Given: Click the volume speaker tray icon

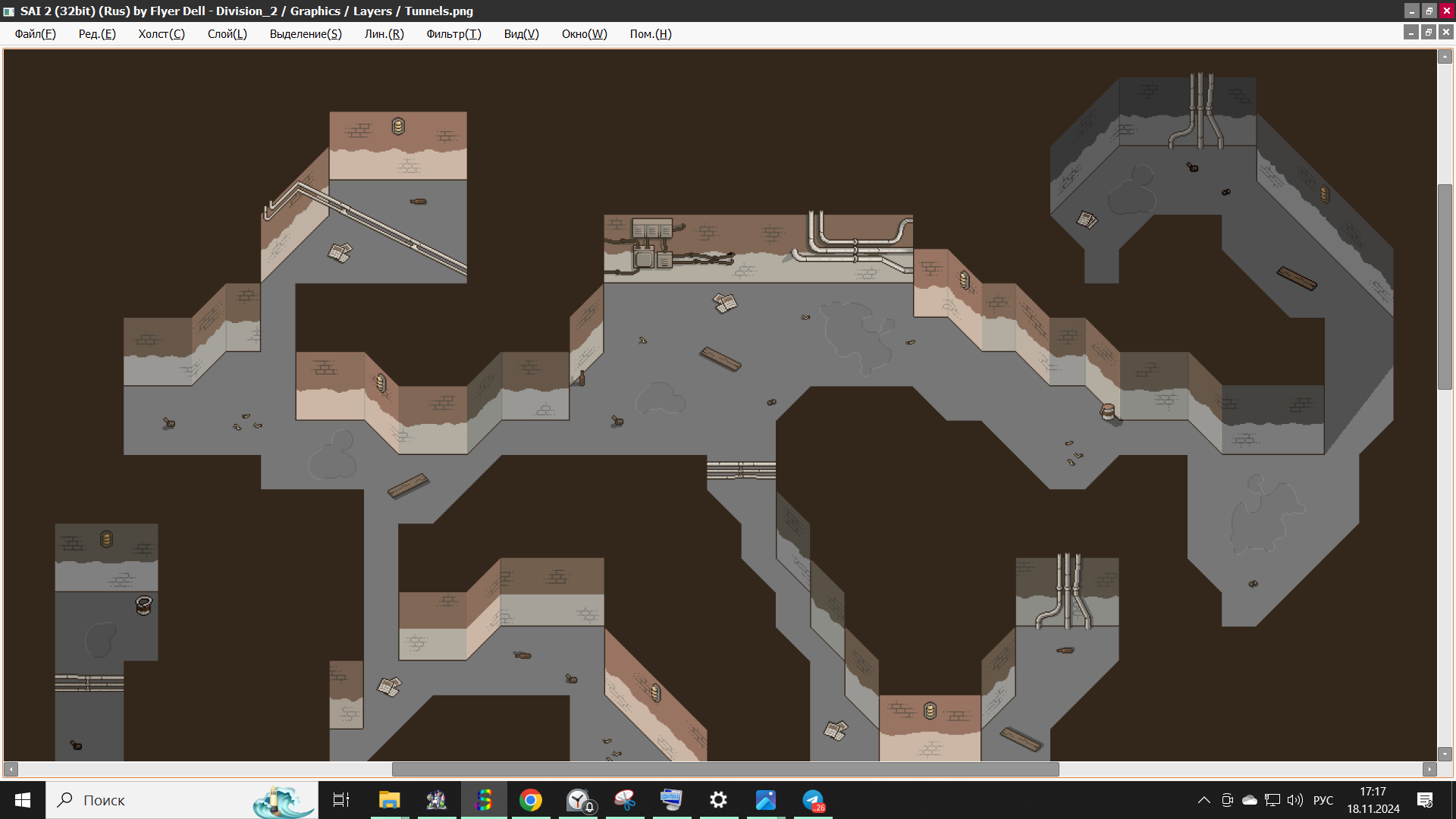Looking at the screenshot, I should 1294,800.
